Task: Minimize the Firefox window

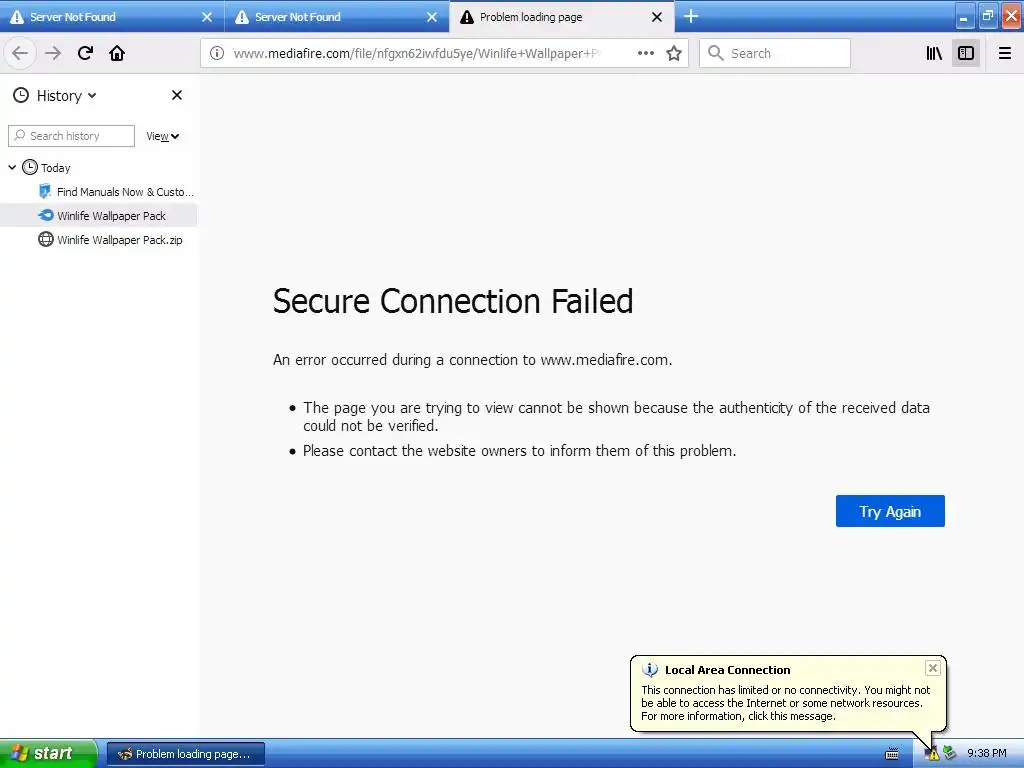Action: click(x=964, y=16)
